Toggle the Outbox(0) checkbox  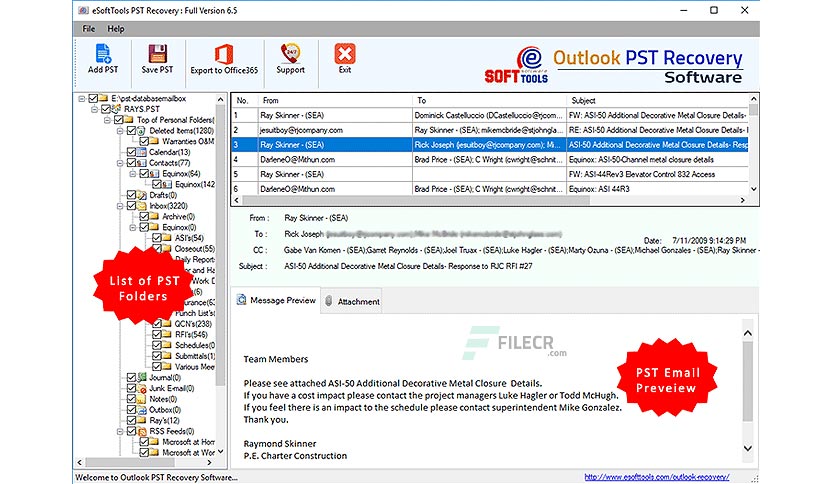click(x=131, y=410)
